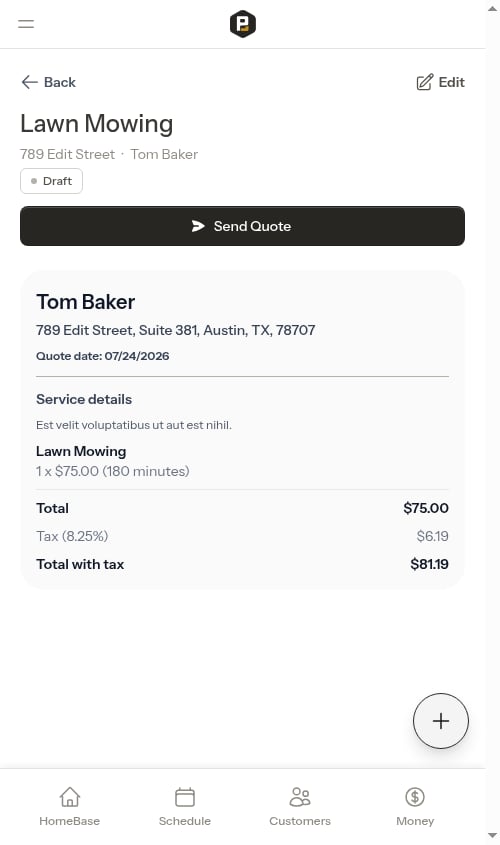Viewport: 500px width, 845px height.
Task: Click the paper plane send icon
Action: 198,226
